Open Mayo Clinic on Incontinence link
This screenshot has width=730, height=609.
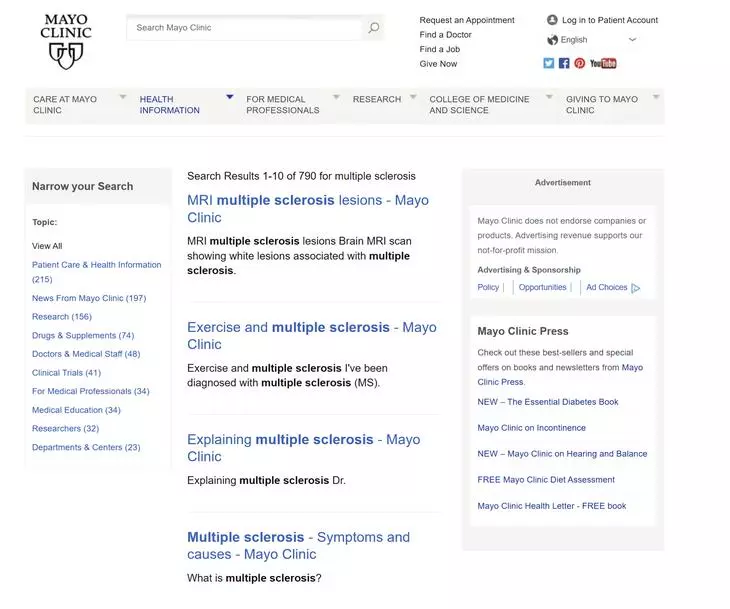pos(531,428)
